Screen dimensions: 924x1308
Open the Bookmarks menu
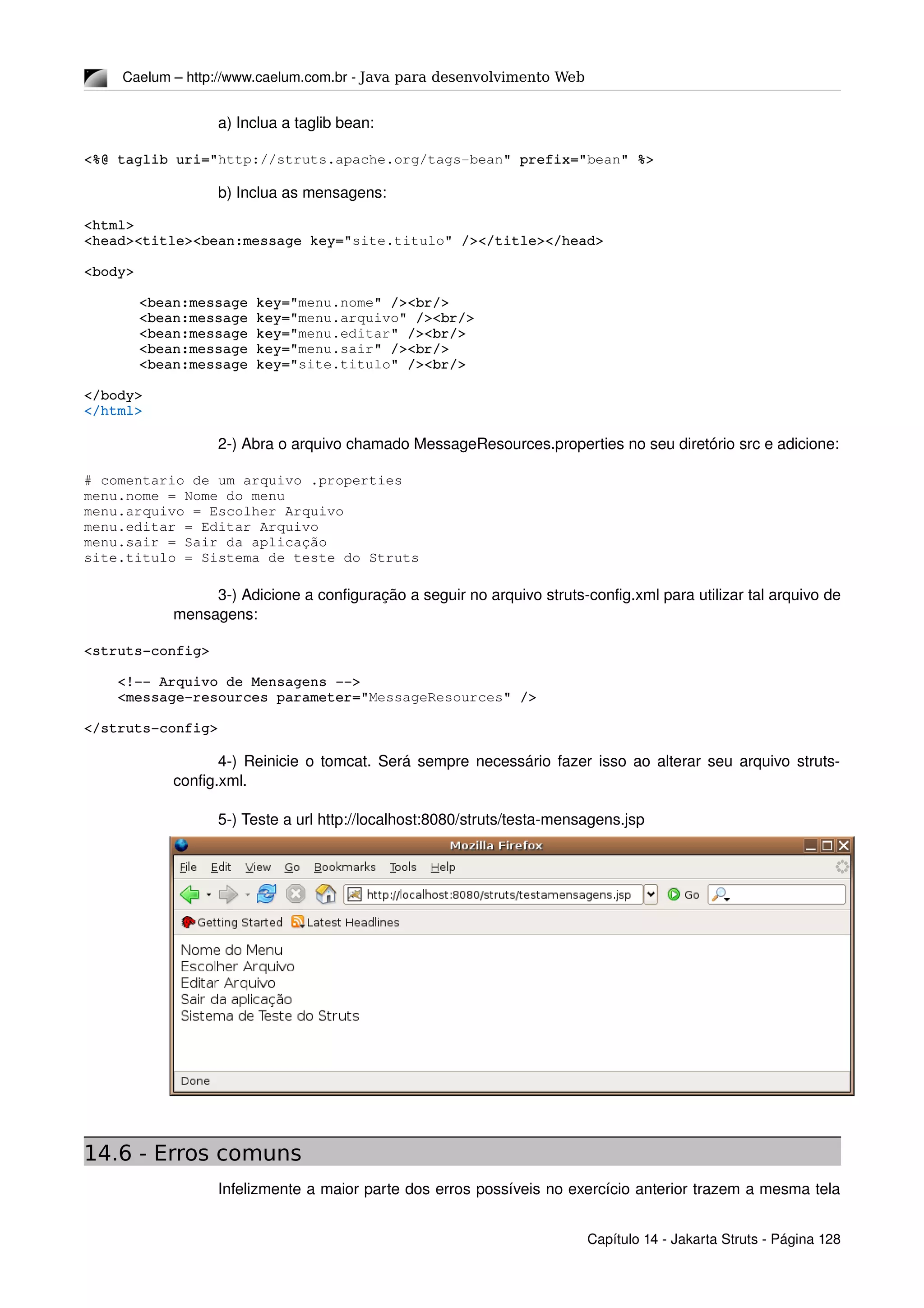344,867
